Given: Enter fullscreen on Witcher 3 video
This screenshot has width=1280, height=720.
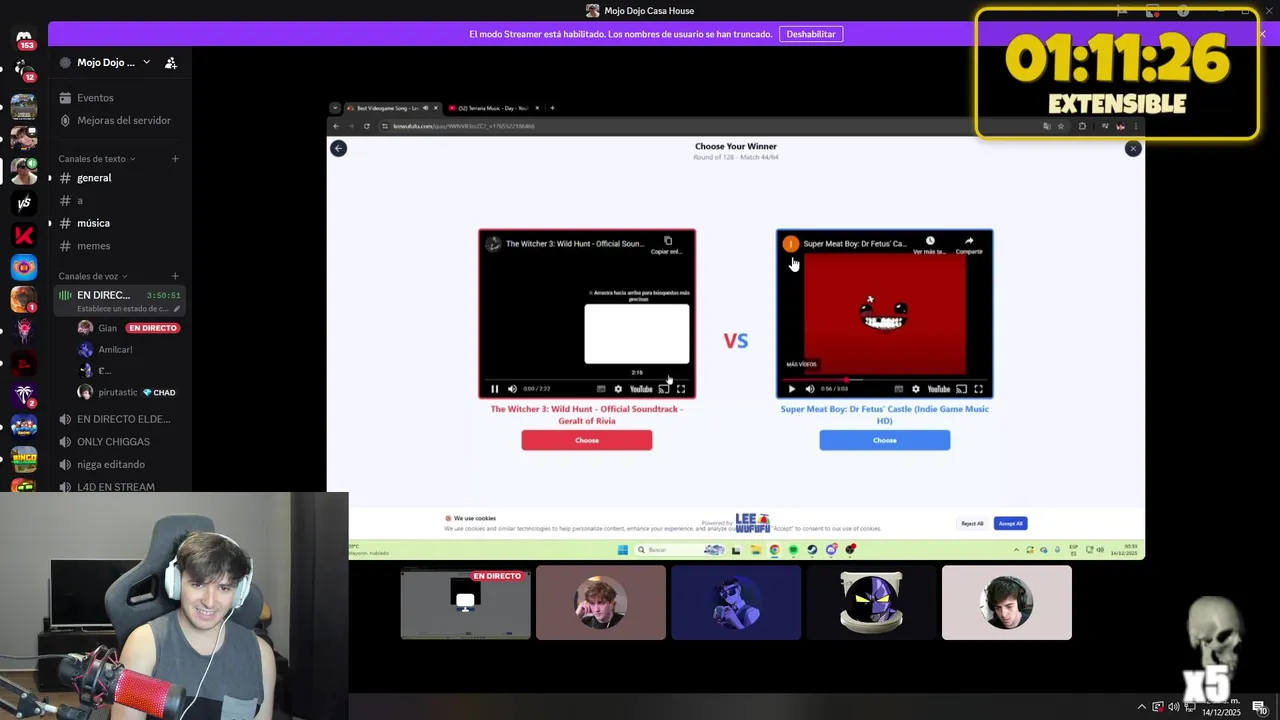Looking at the screenshot, I should pos(681,389).
